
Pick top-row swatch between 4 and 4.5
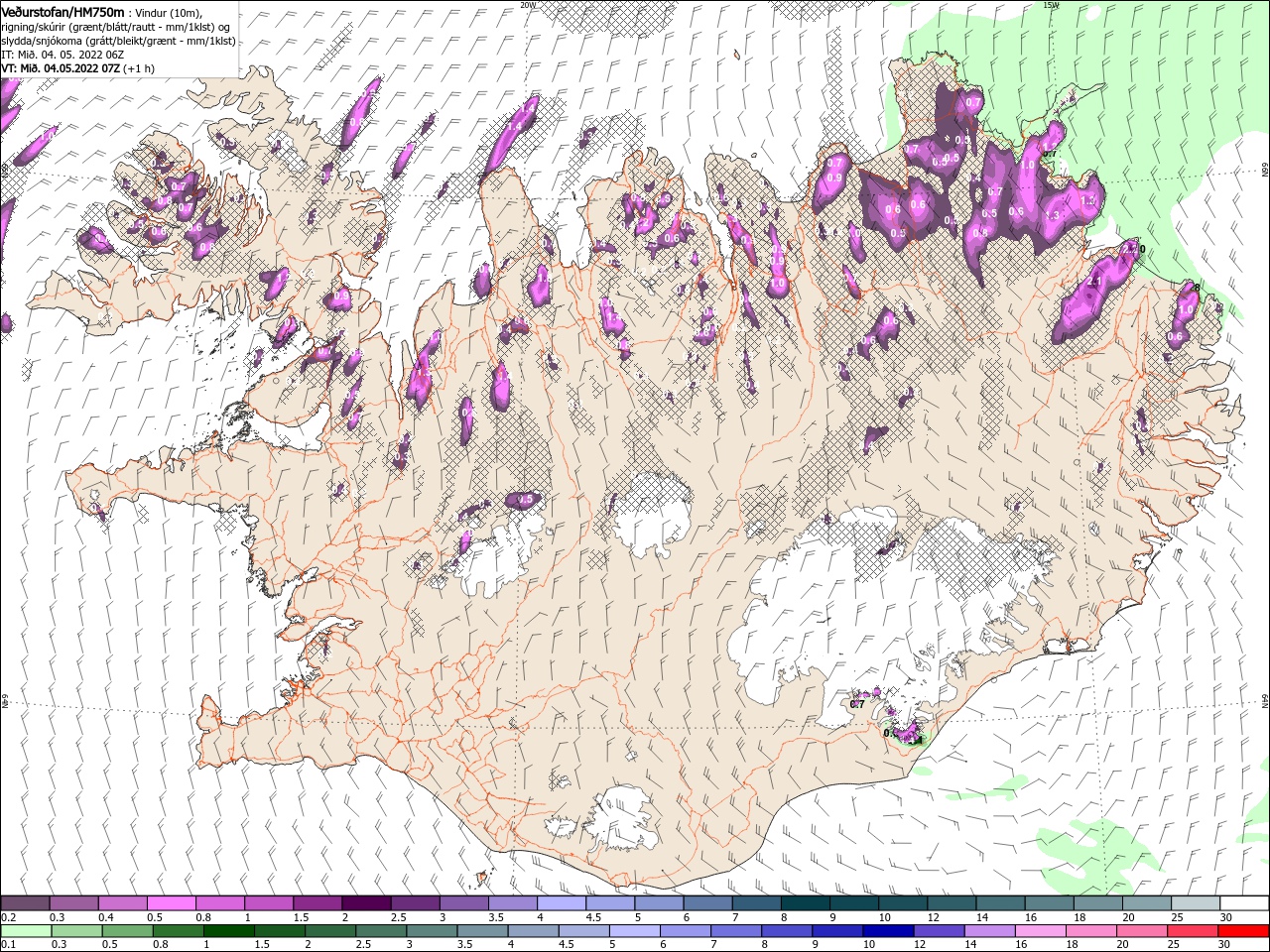pyautogui.click(x=562, y=902)
